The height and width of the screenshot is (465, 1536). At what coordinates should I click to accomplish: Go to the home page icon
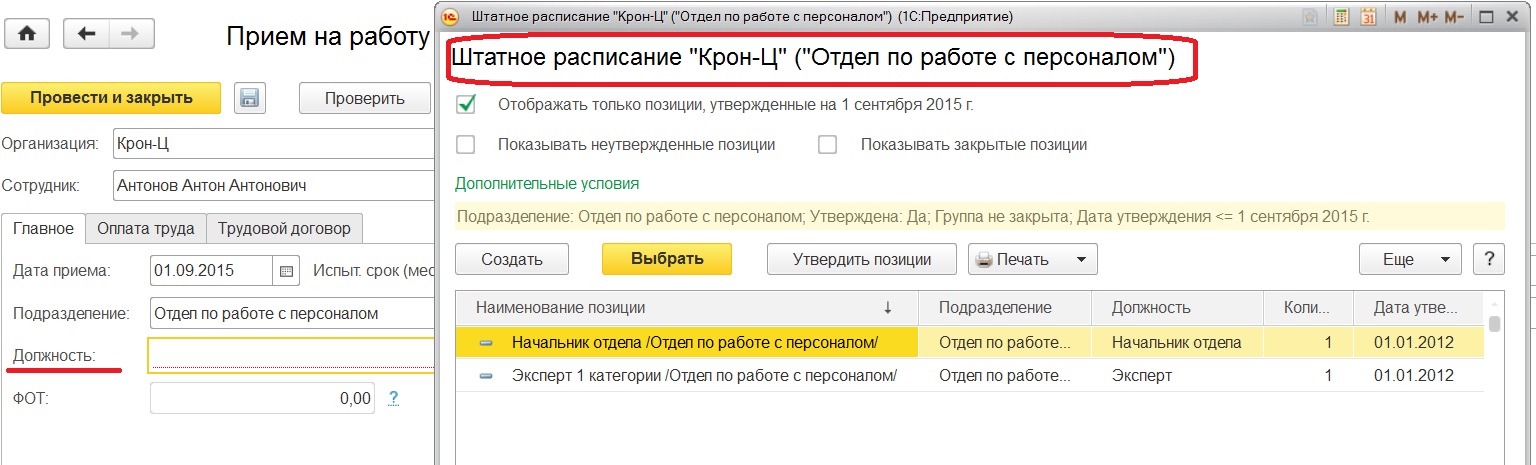27,33
